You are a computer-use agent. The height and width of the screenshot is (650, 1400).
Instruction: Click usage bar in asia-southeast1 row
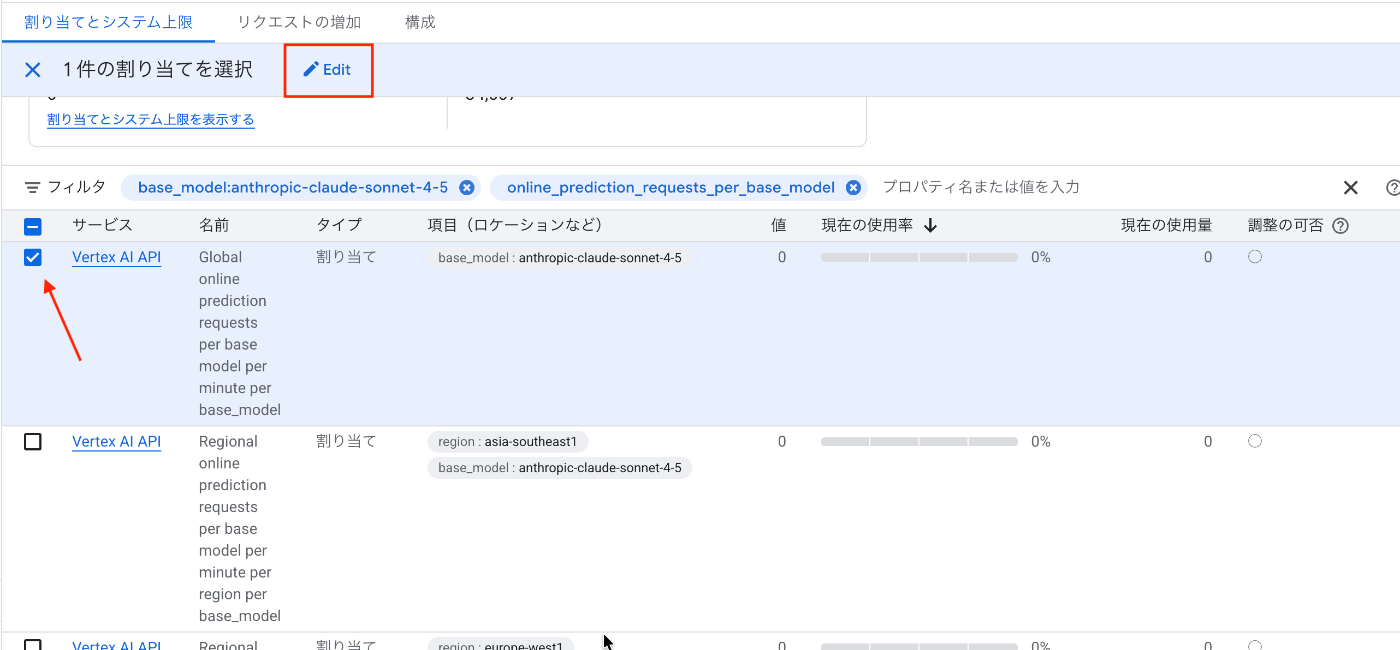[x=919, y=441]
